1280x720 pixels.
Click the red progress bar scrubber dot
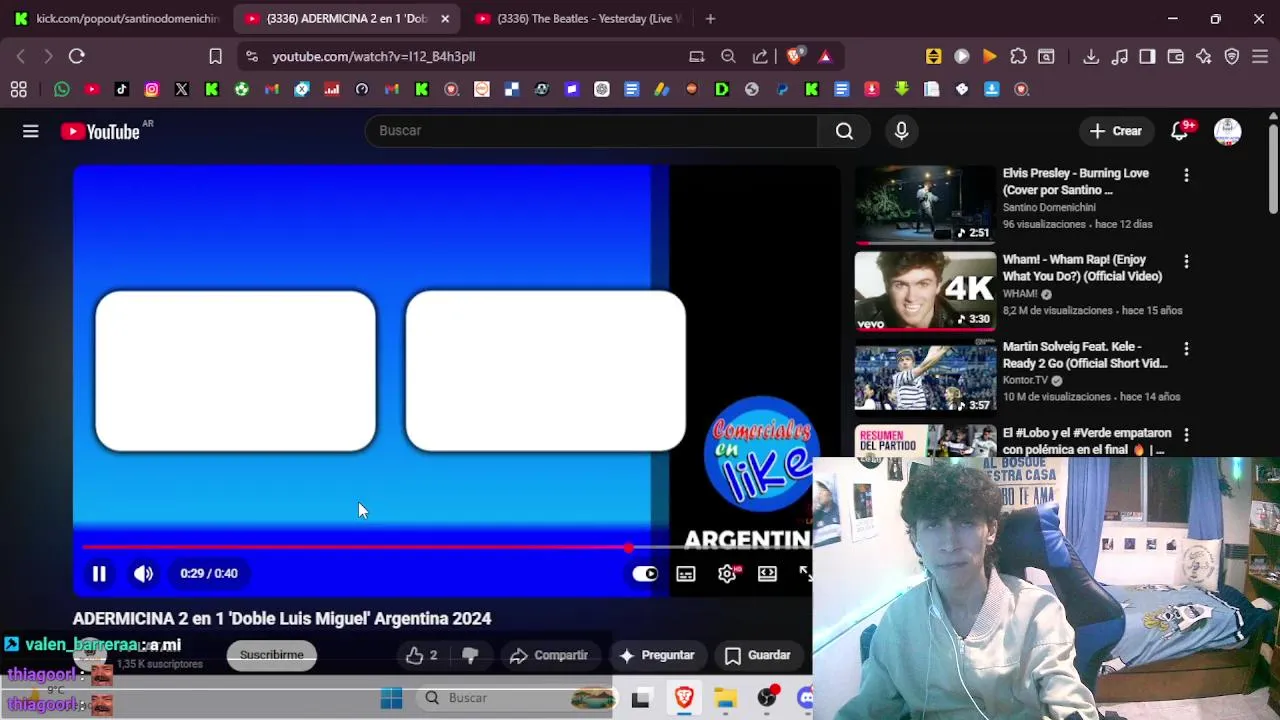point(628,547)
